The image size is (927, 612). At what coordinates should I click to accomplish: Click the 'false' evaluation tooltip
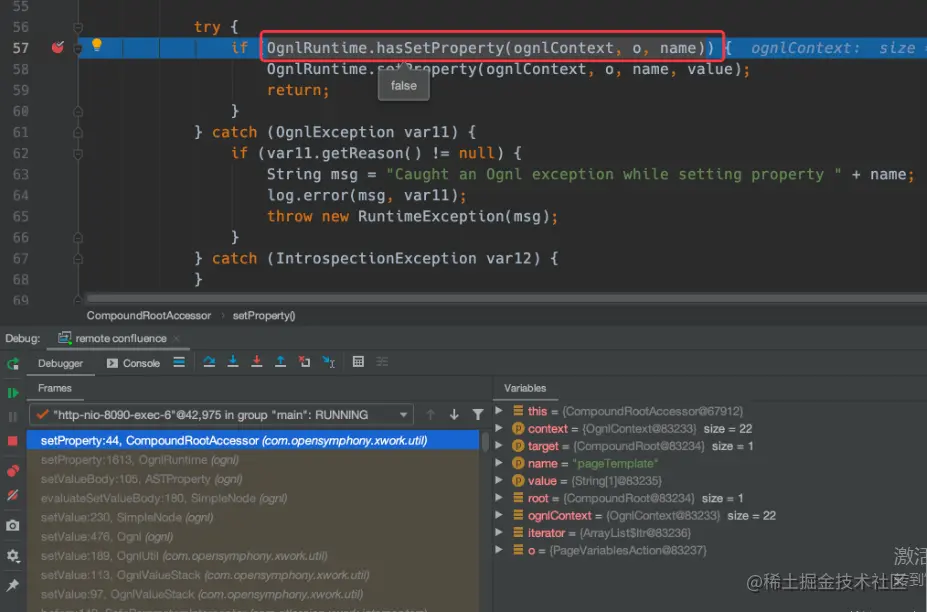pos(404,86)
